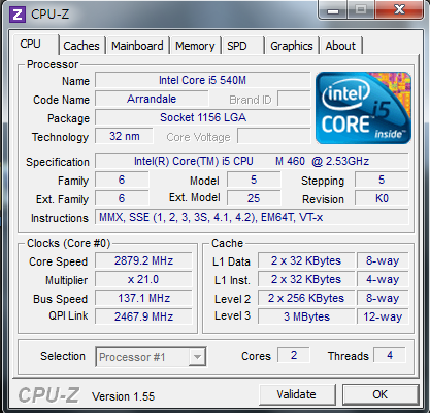Screen dimensions: 432x415
Task: Click the OK button
Action: [x=380, y=394]
